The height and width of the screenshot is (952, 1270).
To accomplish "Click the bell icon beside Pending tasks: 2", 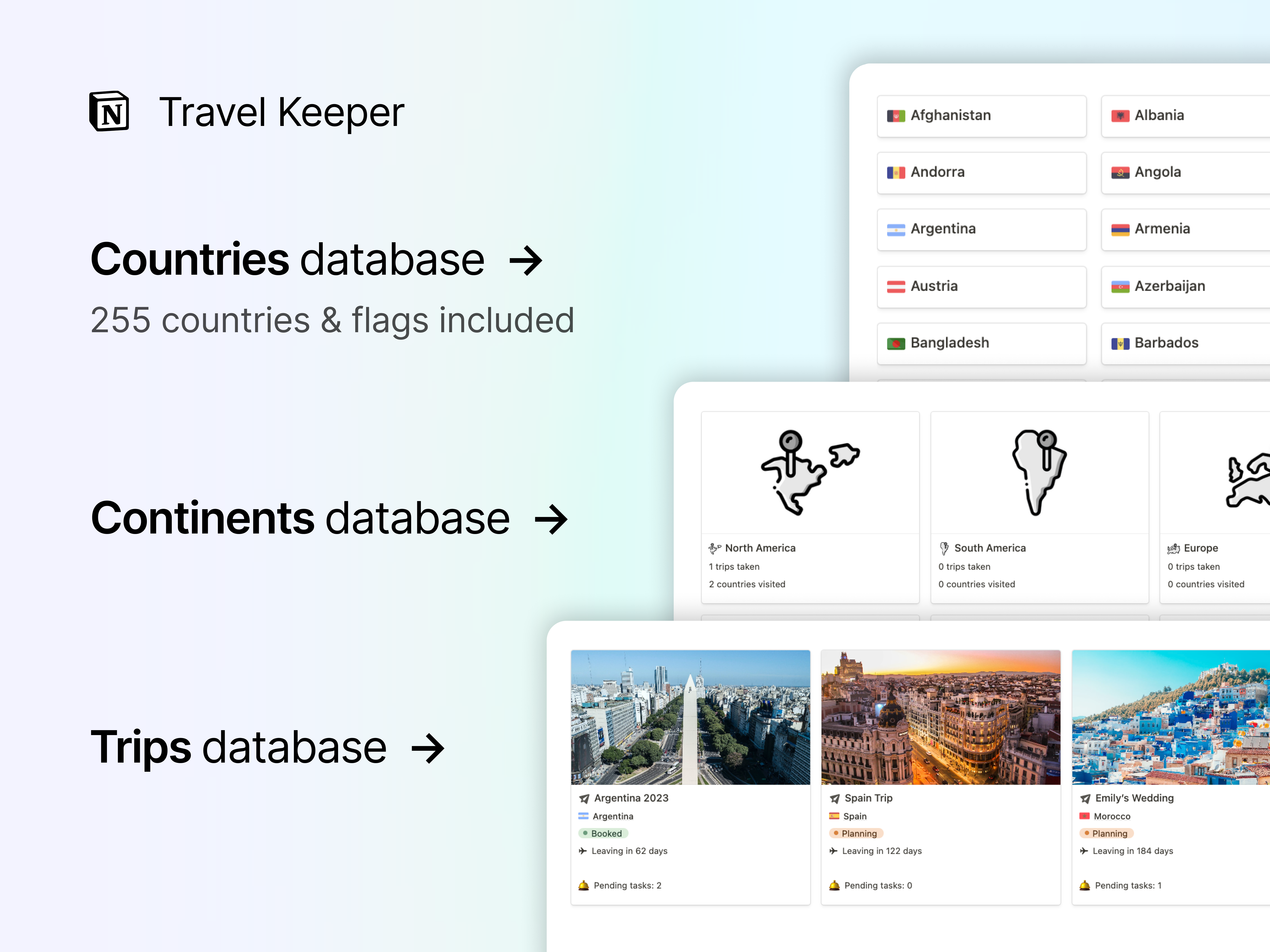I will tap(584, 886).
